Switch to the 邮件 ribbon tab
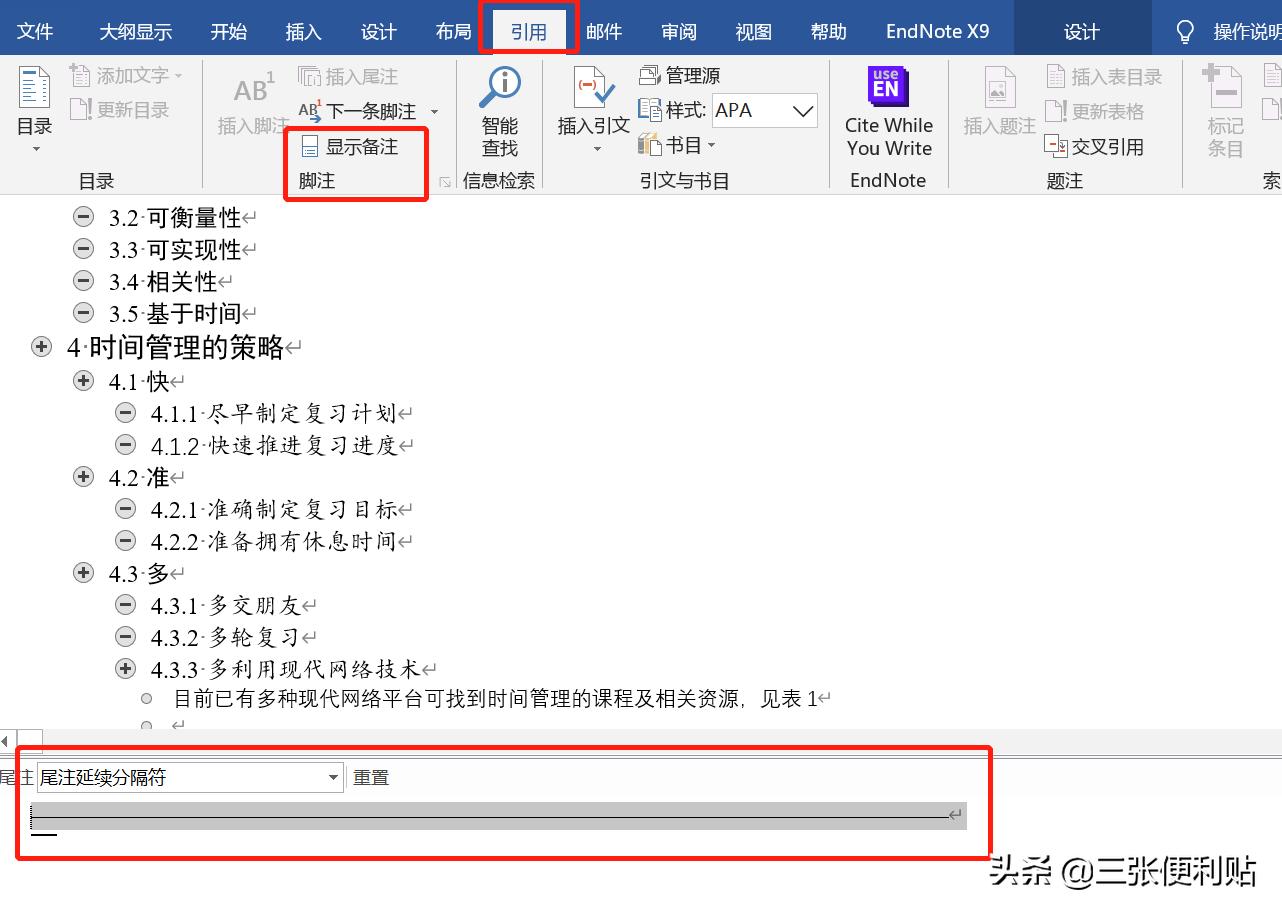1282x913 pixels. coord(604,30)
